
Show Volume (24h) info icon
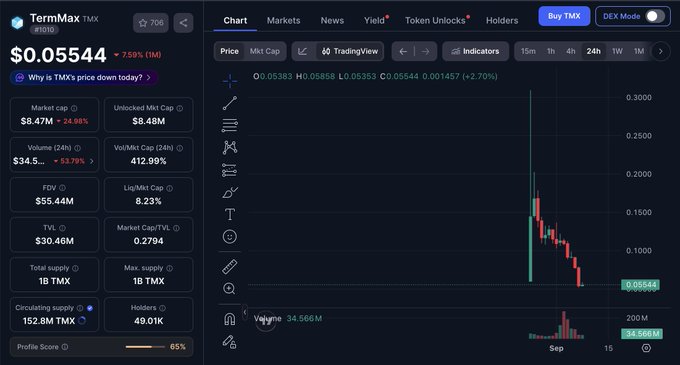78,148
